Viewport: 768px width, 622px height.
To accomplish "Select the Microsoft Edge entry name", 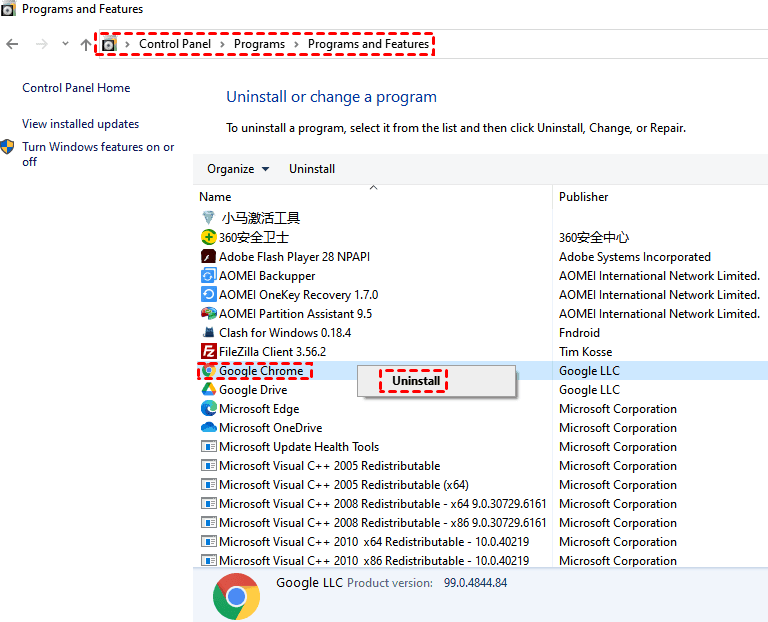I will point(259,408).
